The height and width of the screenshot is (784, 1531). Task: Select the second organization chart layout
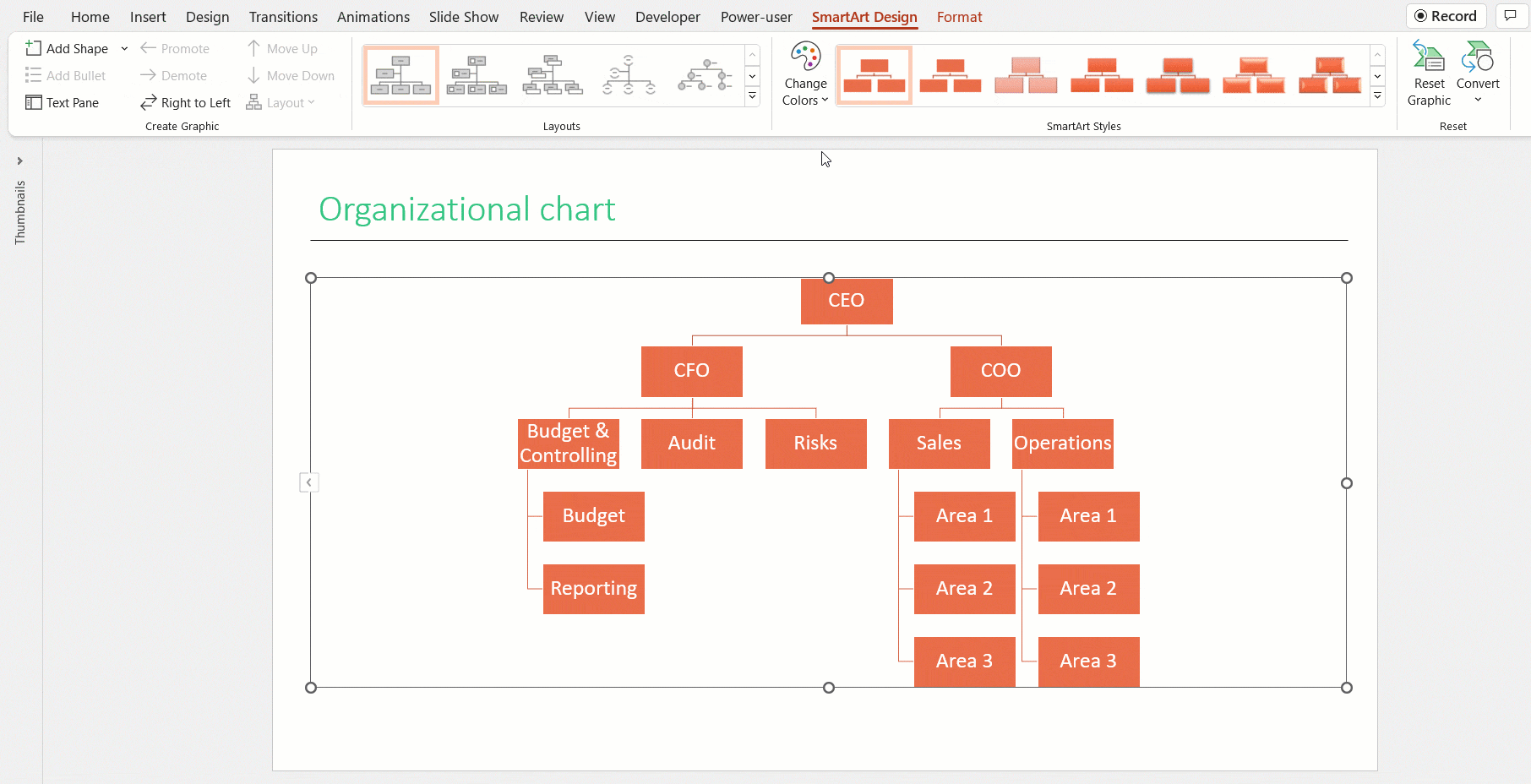point(477,75)
